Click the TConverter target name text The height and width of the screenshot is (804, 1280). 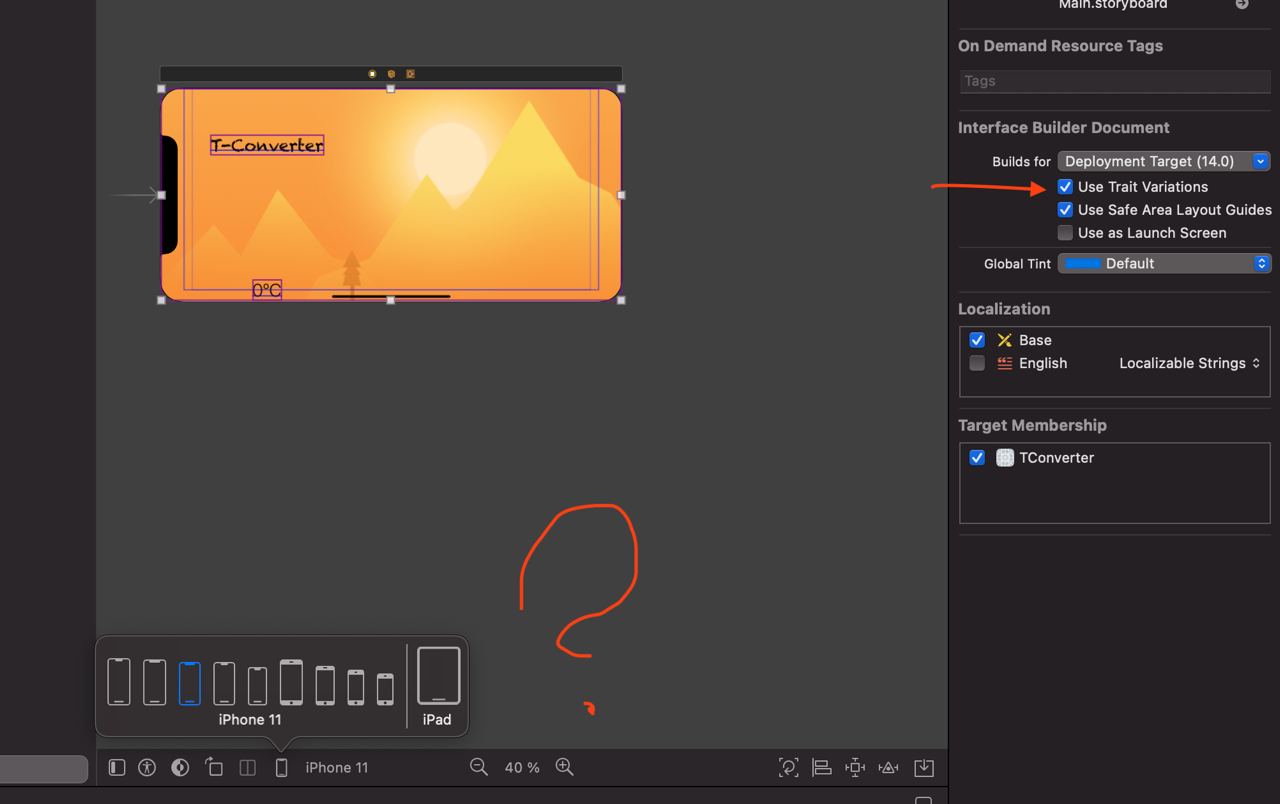(x=1056, y=458)
